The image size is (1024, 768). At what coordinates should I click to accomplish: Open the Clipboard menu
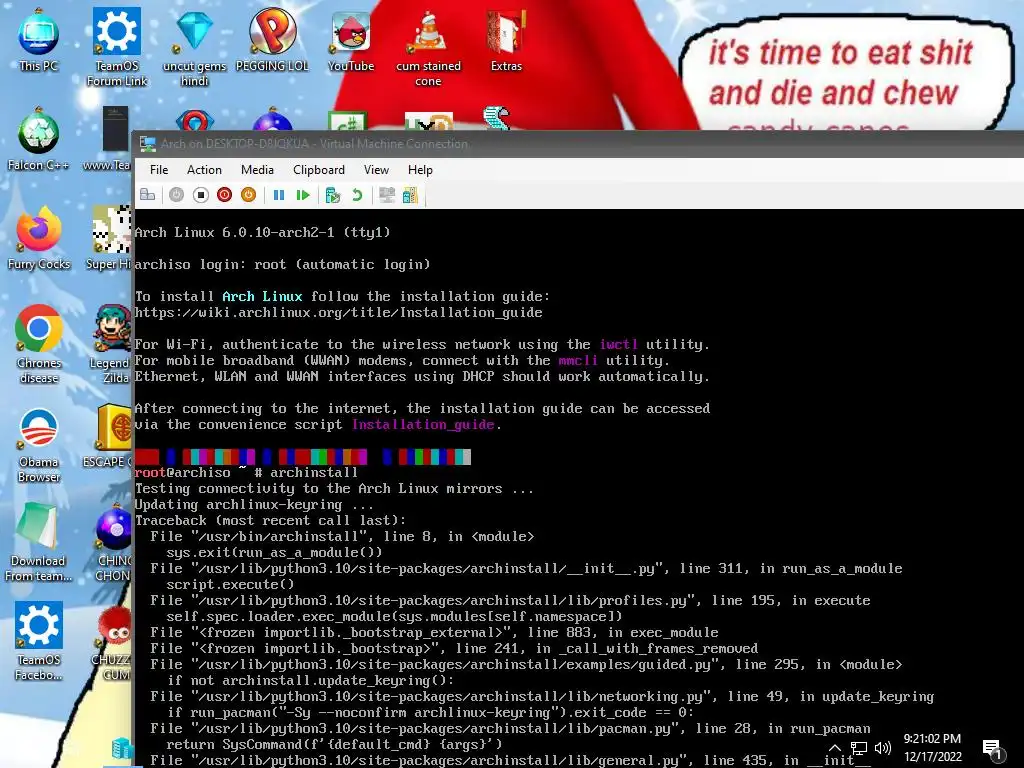click(319, 170)
